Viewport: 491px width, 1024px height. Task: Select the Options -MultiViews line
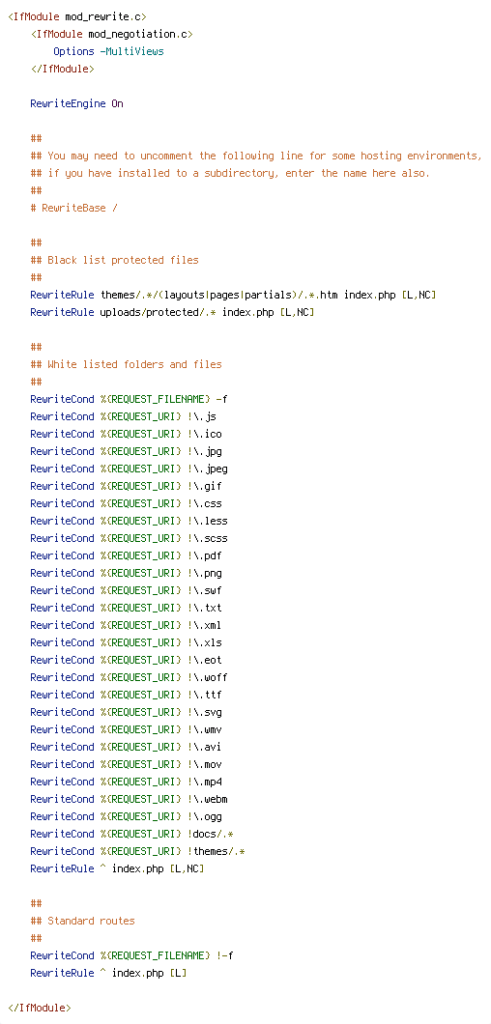(108, 51)
